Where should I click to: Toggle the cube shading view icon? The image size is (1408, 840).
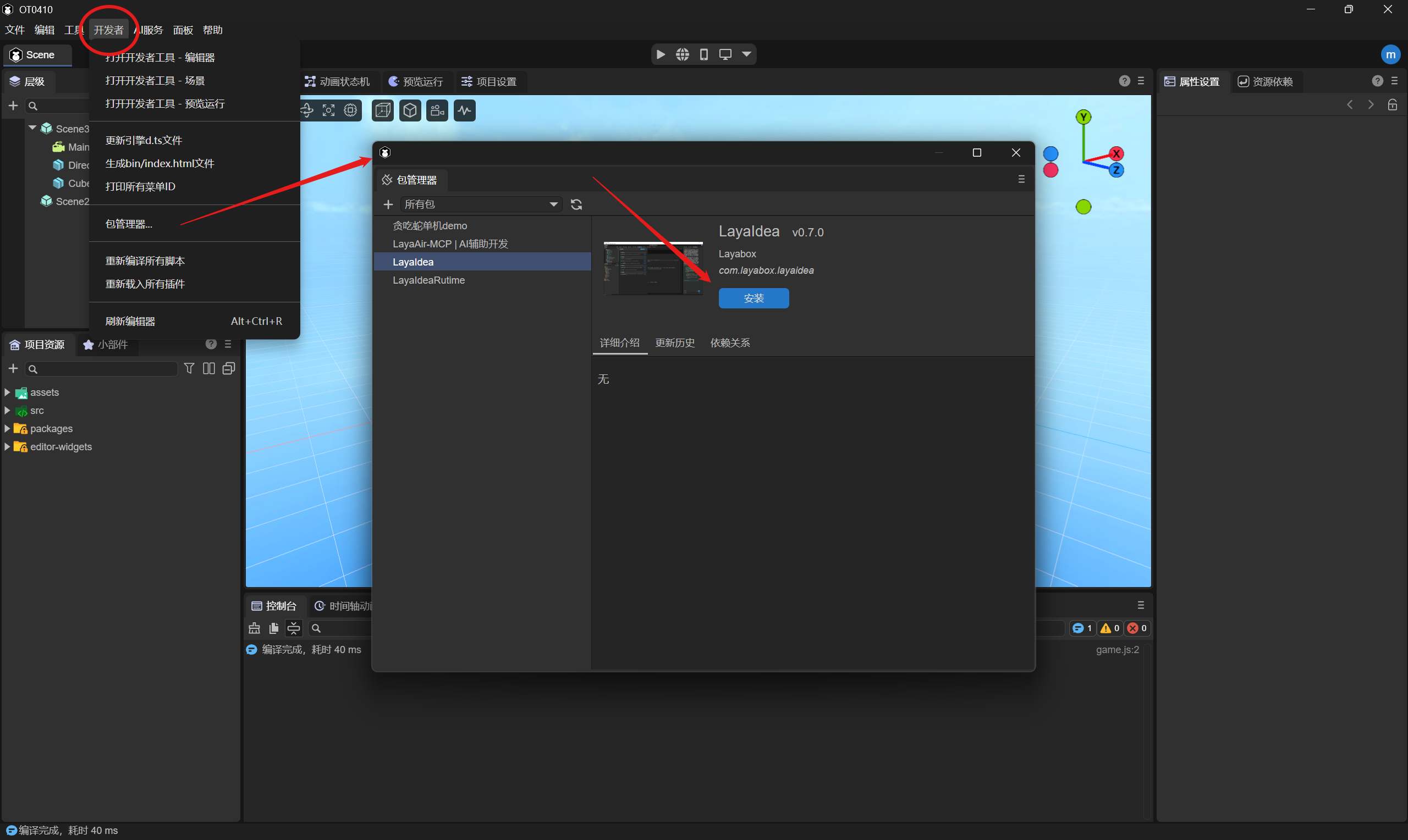click(410, 110)
